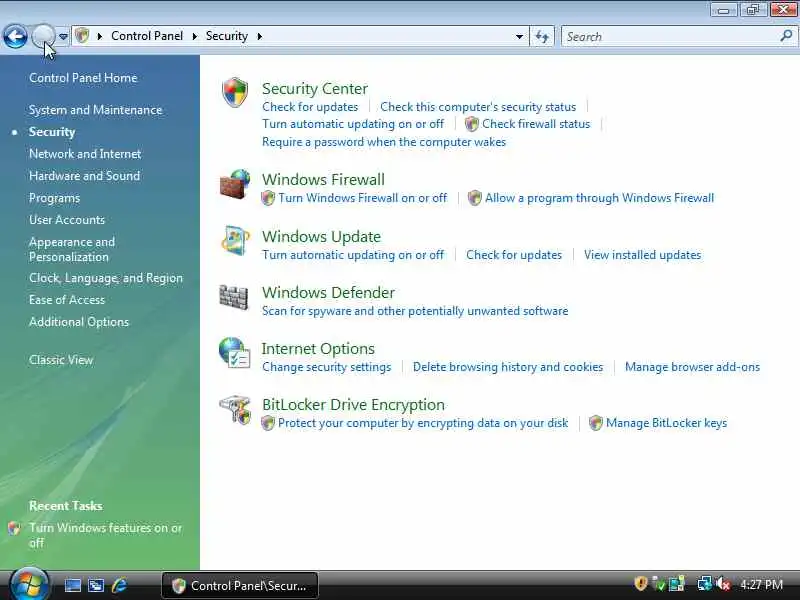Open User Accounts category
800x600 pixels.
(67, 220)
